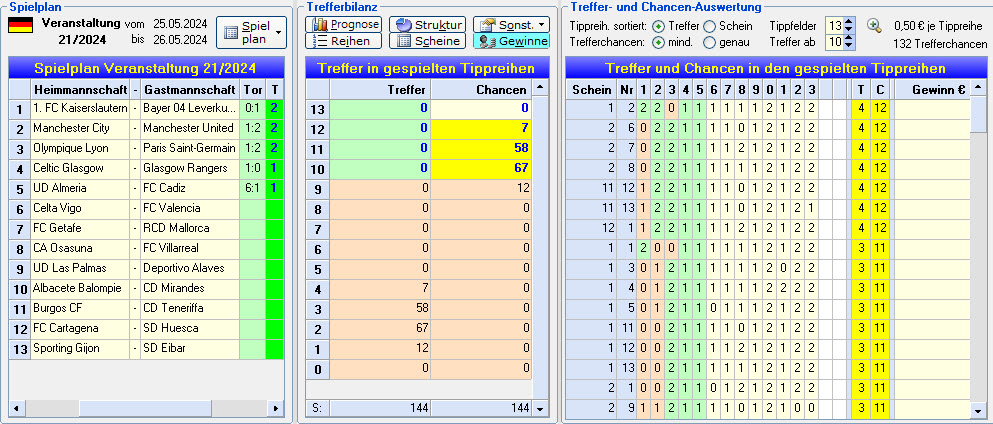993x424 pixels.
Task: Decrease the Treffer ab value
Action: [849, 46]
